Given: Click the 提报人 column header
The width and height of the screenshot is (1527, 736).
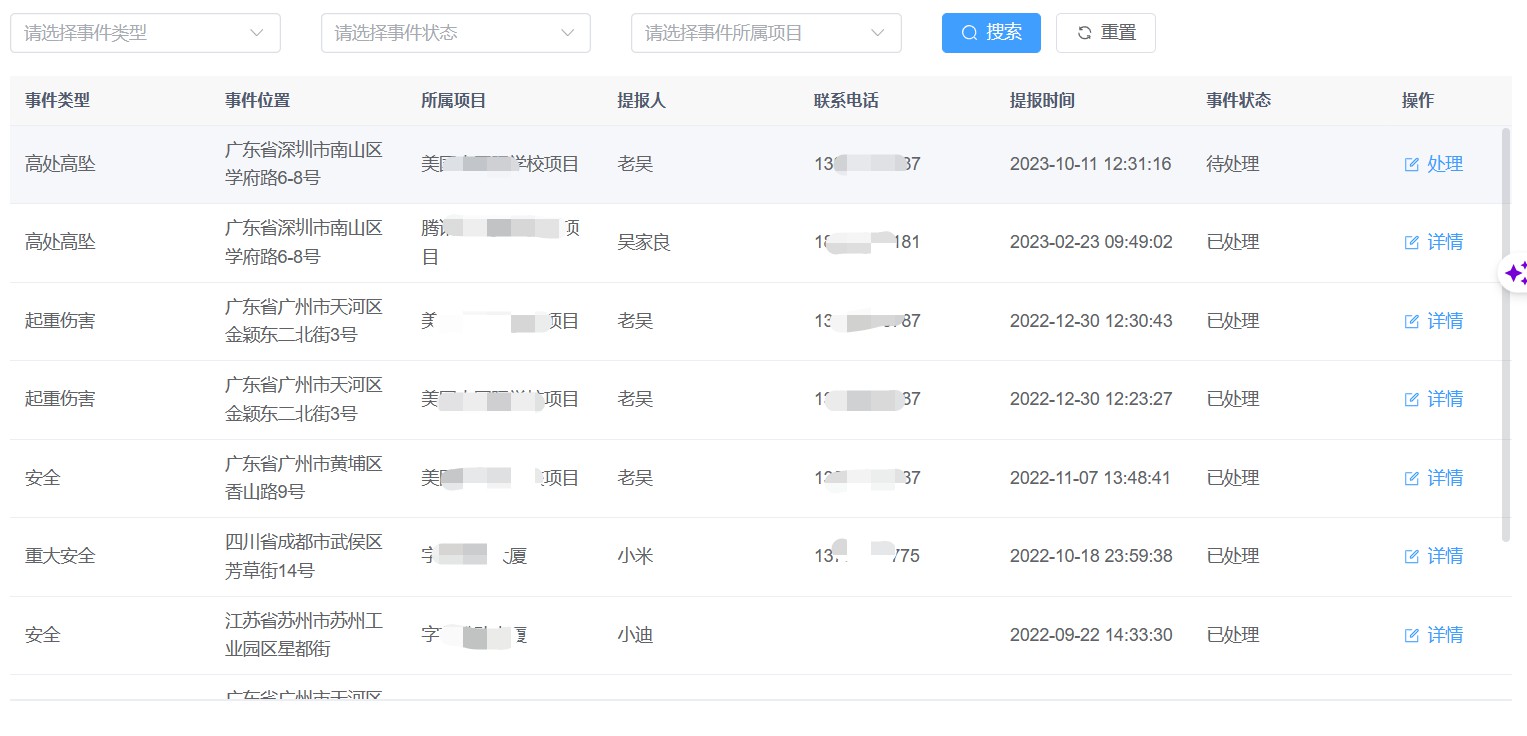Looking at the screenshot, I should (x=641, y=101).
